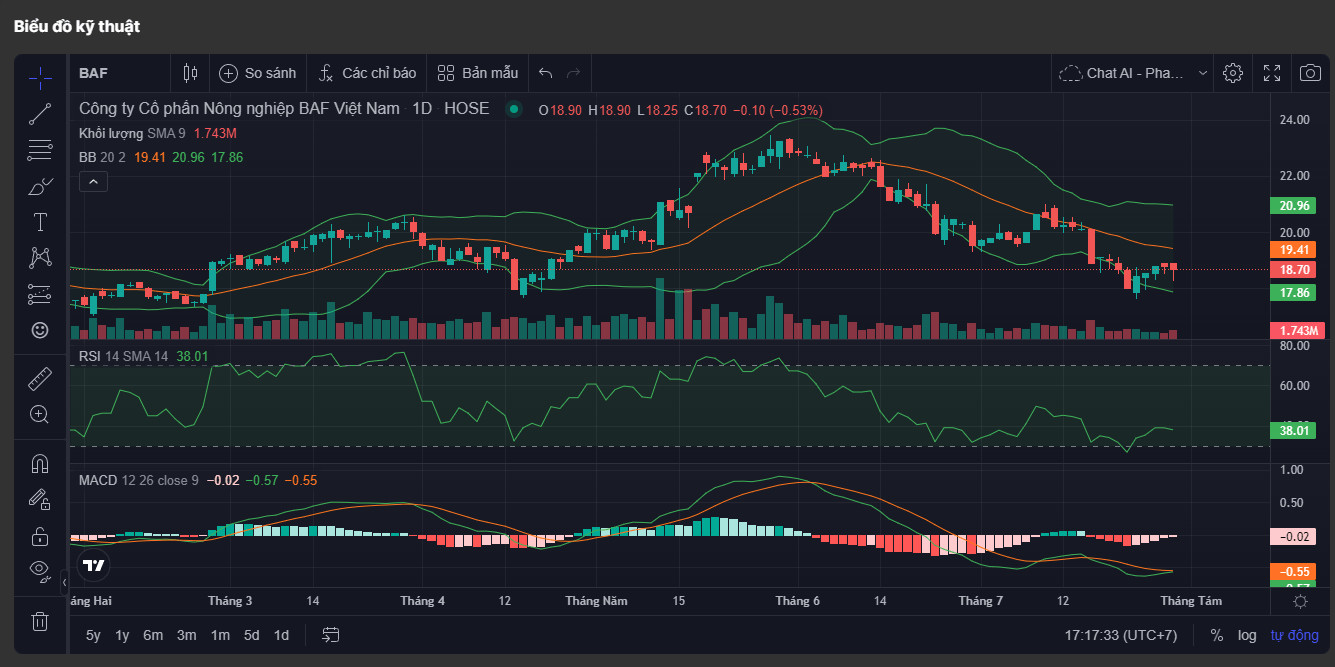Screen dimensions: 1335x667
Task: Open Các chỉ báo indicators menu
Action: coord(367,73)
